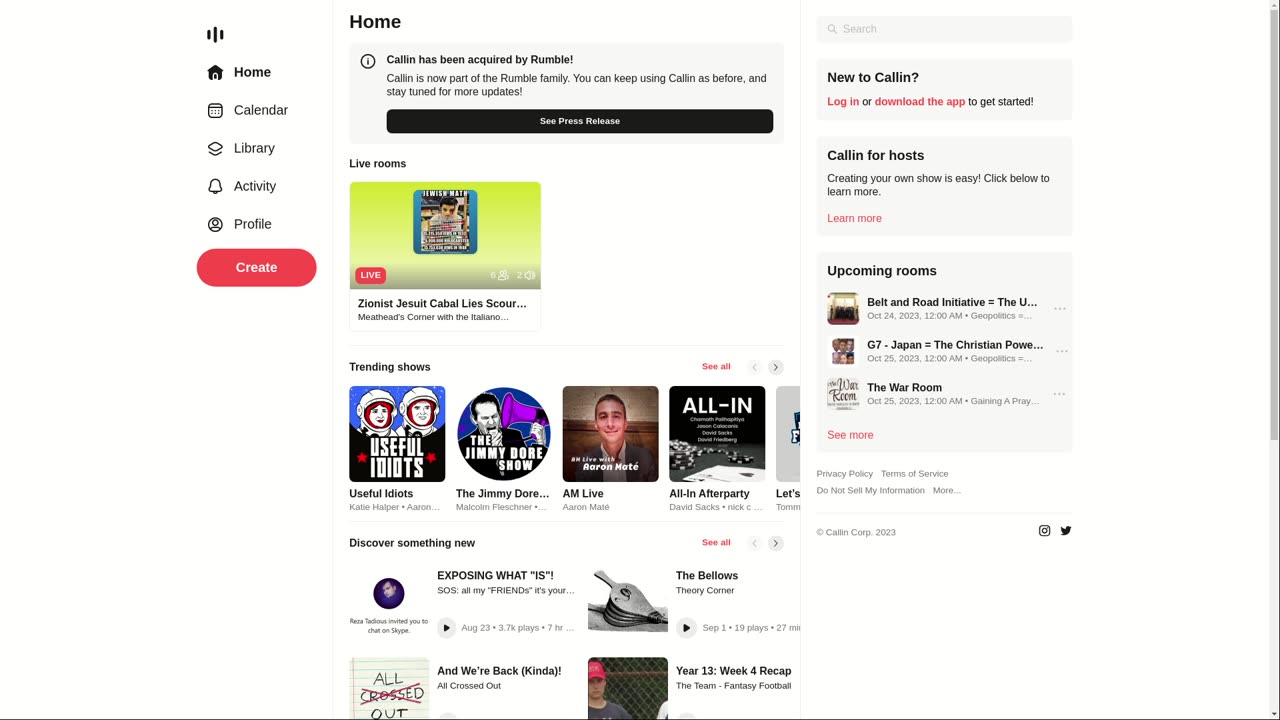Open the Useful Idiots show thumbnail
The width and height of the screenshot is (1280, 720).
[x=397, y=434]
